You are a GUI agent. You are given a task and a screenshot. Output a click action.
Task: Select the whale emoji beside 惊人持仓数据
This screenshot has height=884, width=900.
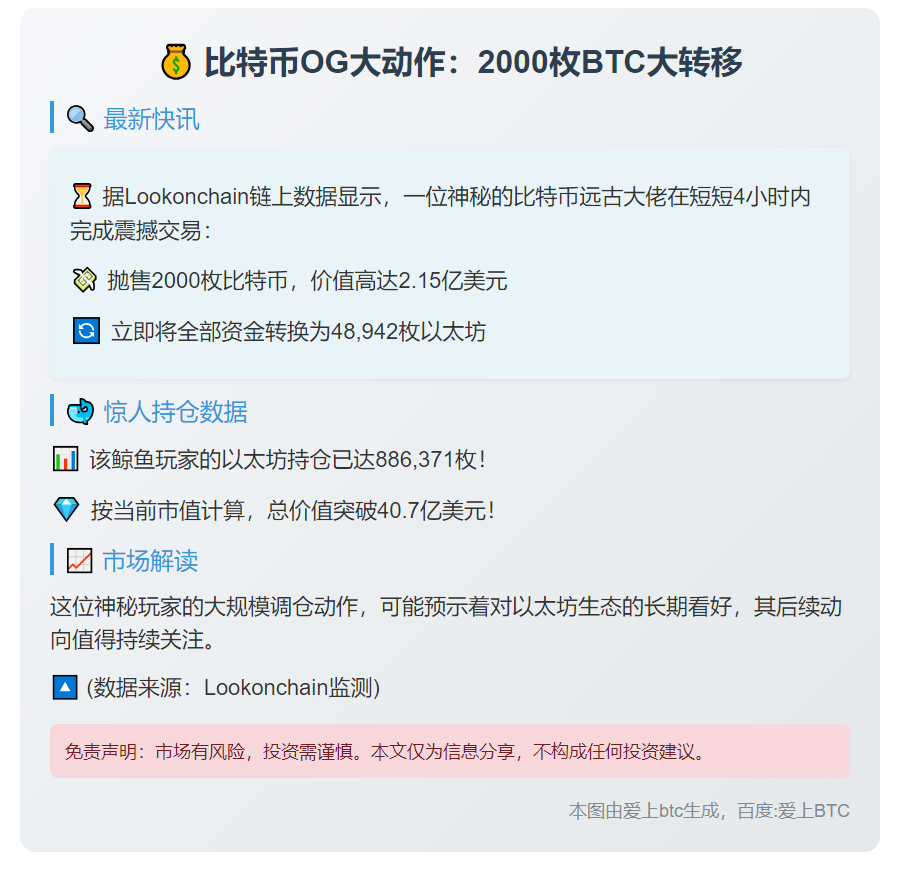click(80, 411)
